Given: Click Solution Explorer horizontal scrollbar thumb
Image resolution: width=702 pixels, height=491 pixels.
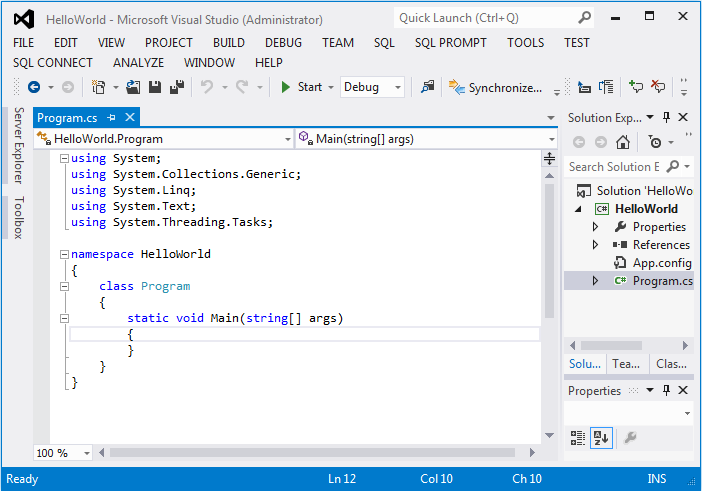Looking at the screenshot, I should tap(612, 346).
